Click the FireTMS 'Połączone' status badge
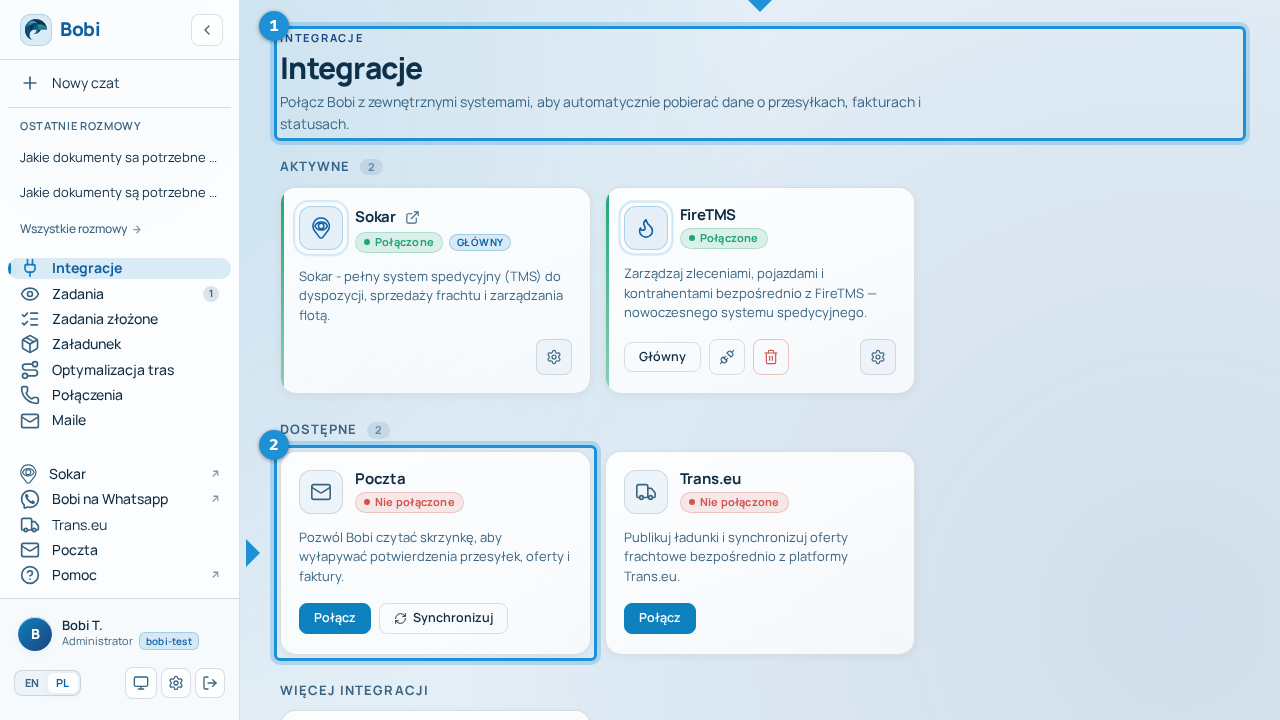Screen dimensions: 1280x720 (724, 238)
